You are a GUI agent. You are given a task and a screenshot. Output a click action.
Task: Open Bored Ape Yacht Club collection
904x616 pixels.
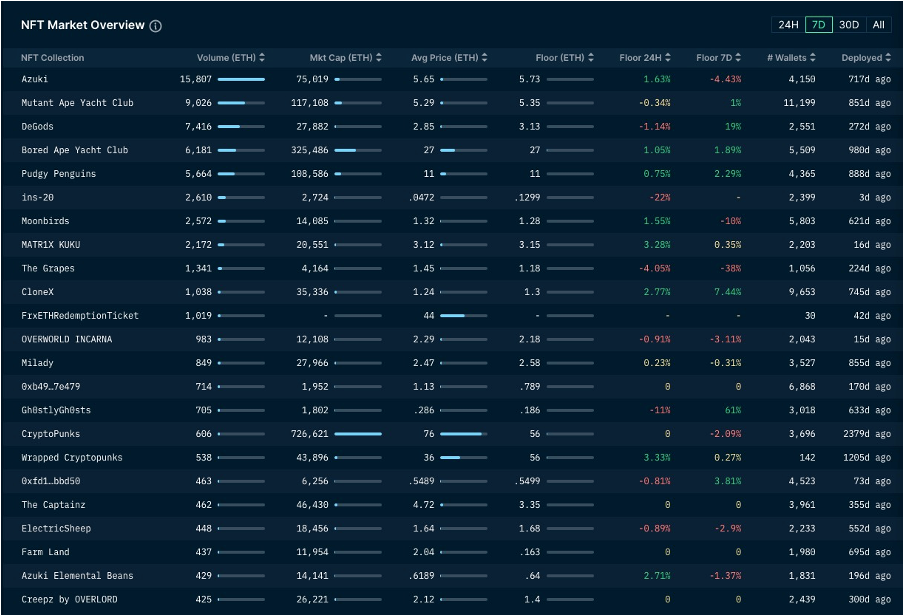click(75, 150)
